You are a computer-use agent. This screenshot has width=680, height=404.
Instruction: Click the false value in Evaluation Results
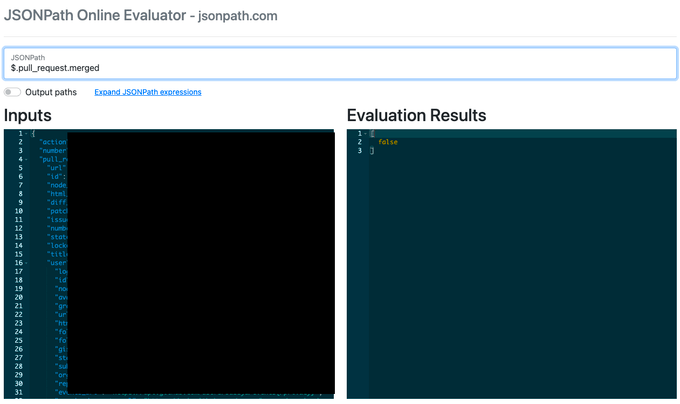point(388,142)
